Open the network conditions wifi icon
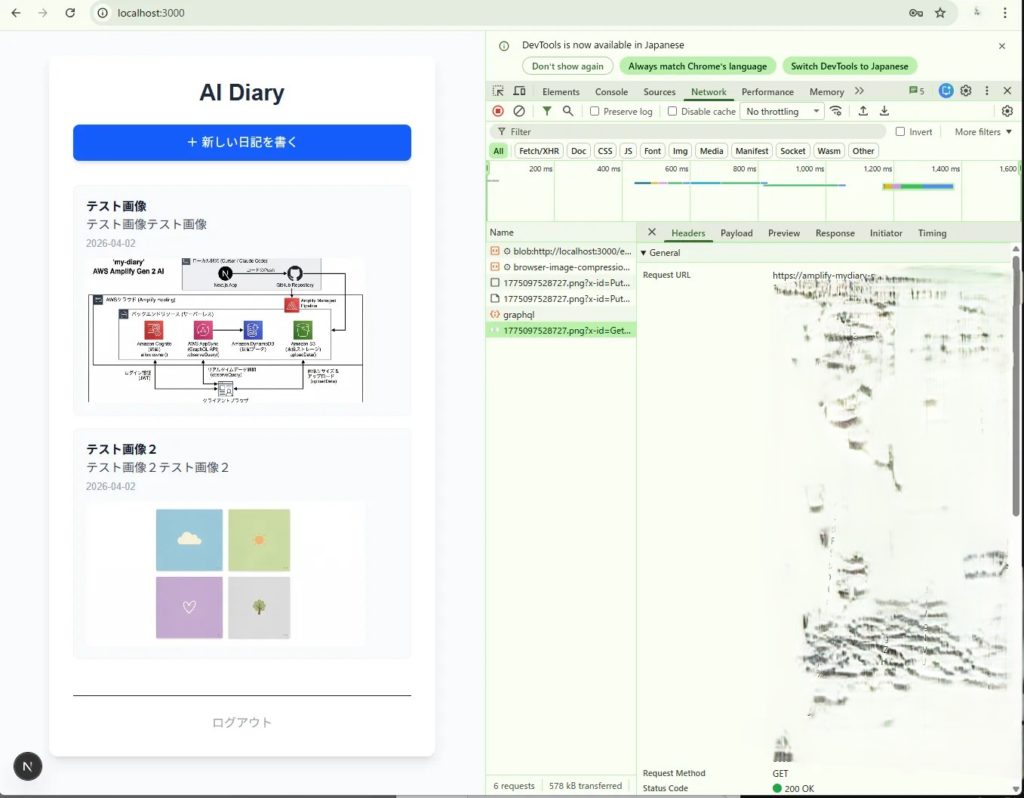1024x798 pixels. (x=836, y=111)
